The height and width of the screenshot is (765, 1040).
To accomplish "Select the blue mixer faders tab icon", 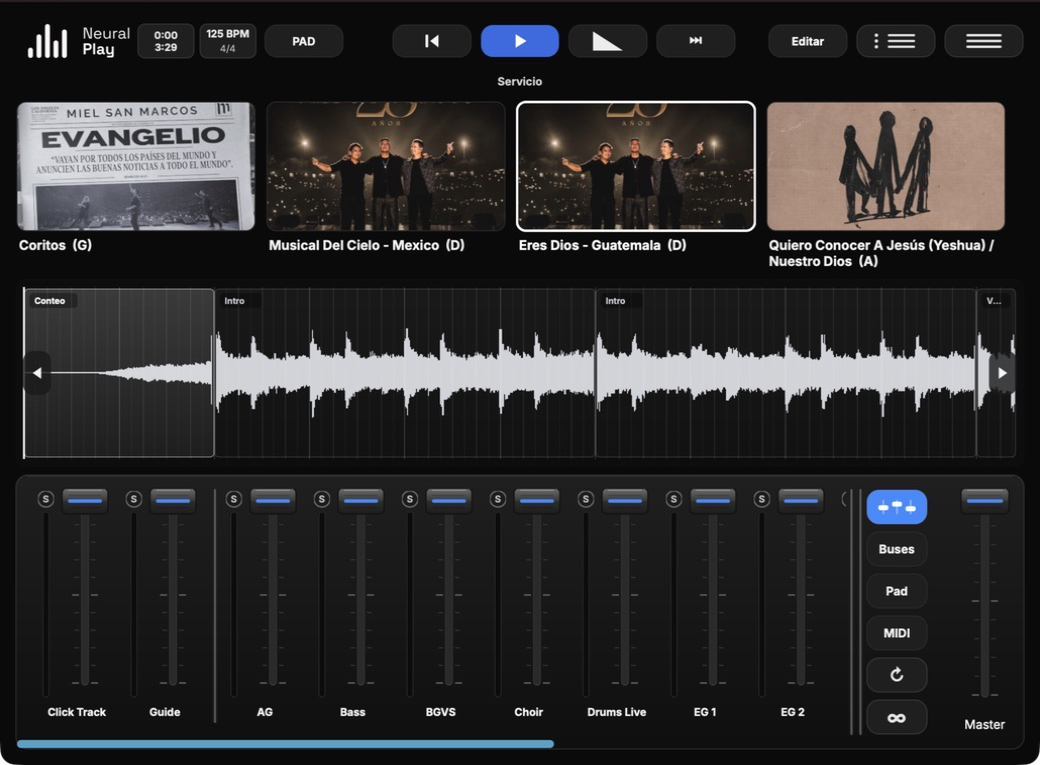I will coord(896,507).
